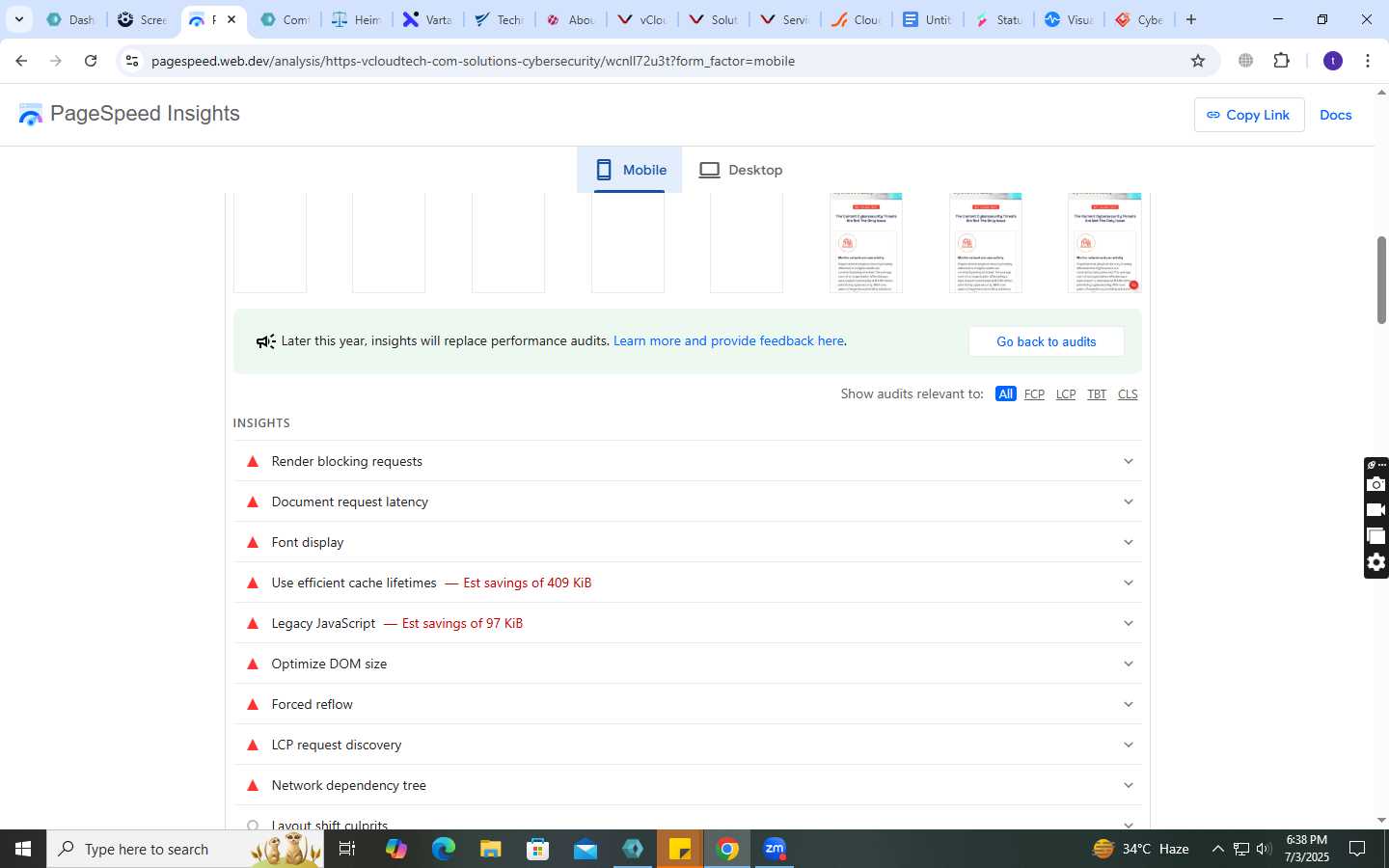The image size is (1389, 868).
Task: Expand the LCP request discovery insight
Action: [x=687, y=745]
